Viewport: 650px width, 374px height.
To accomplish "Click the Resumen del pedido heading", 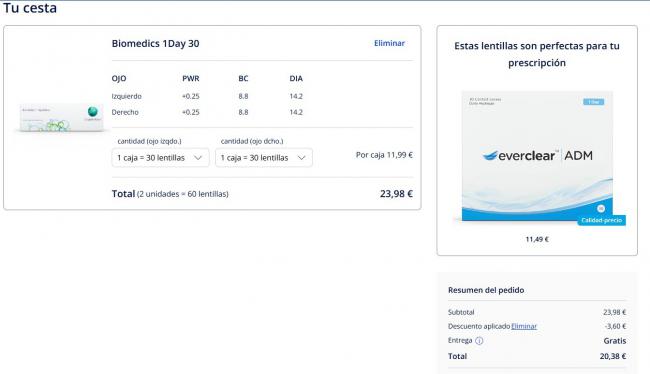I will [x=486, y=290].
